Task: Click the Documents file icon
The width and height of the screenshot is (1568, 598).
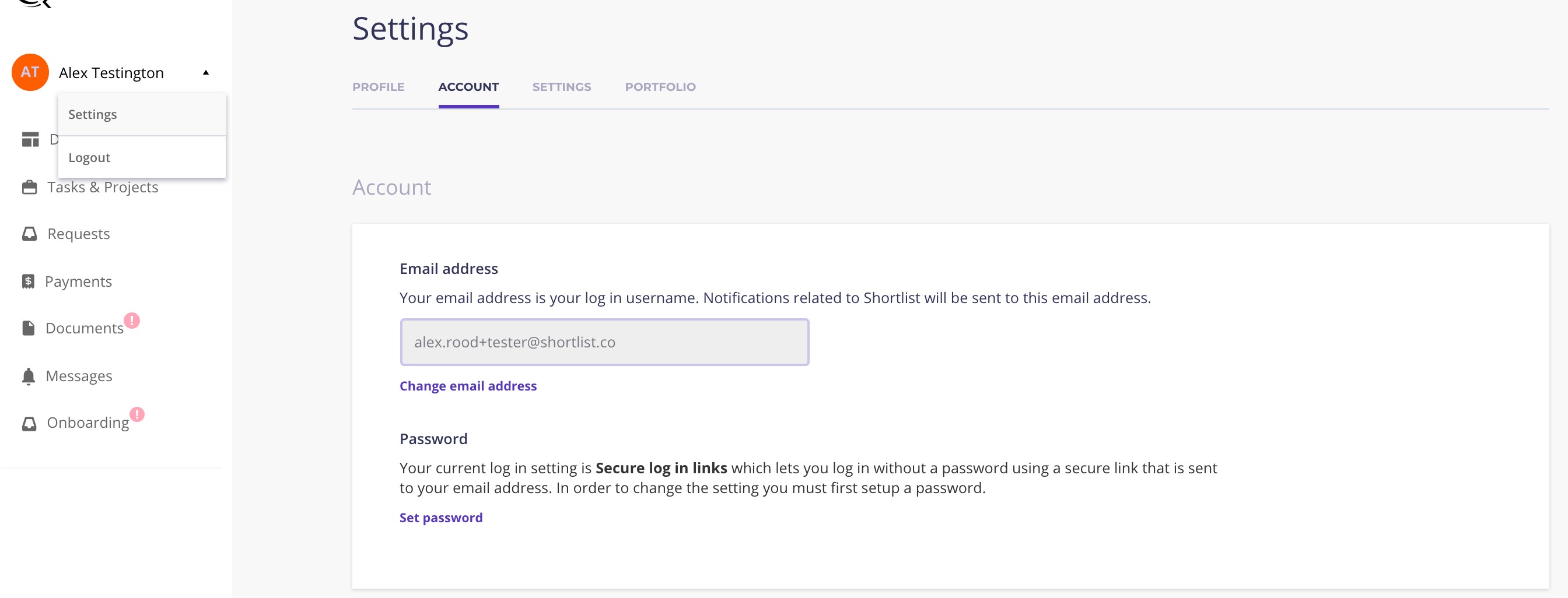Action: pyautogui.click(x=29, y=328)
